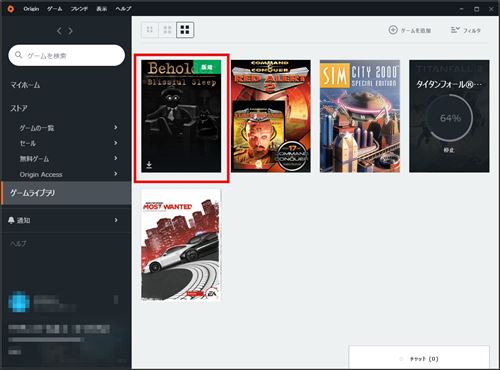The height and width of the screenshot is (370, 500).
Task: Go back with the left arrow
Action: point(59,31)
